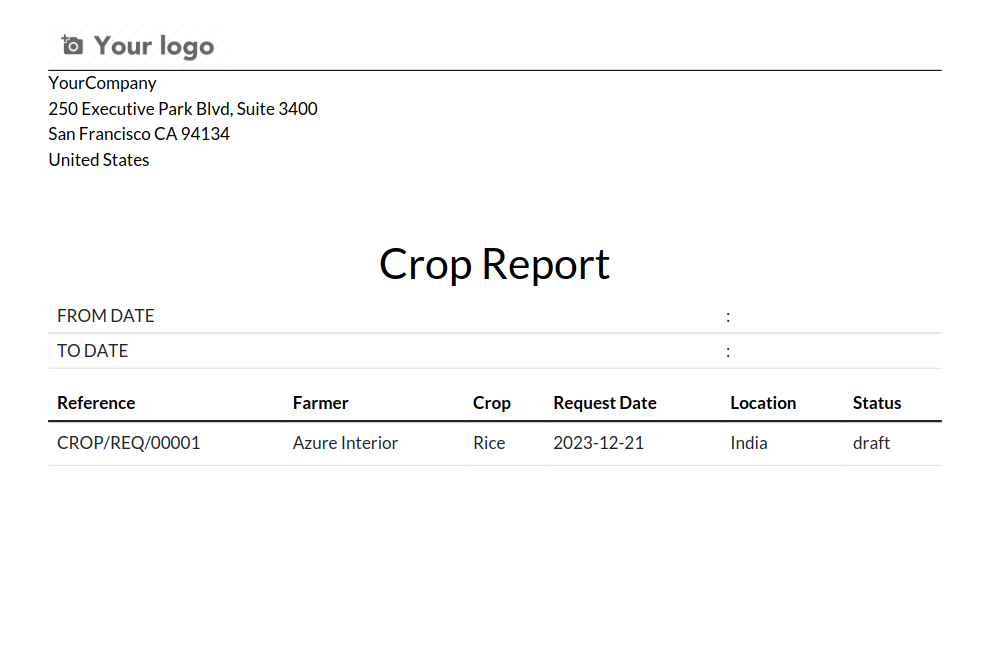Click the 250 Executive Park Blvd address
The height and width of the screenshot is (662, 990).
pos(183,108)
